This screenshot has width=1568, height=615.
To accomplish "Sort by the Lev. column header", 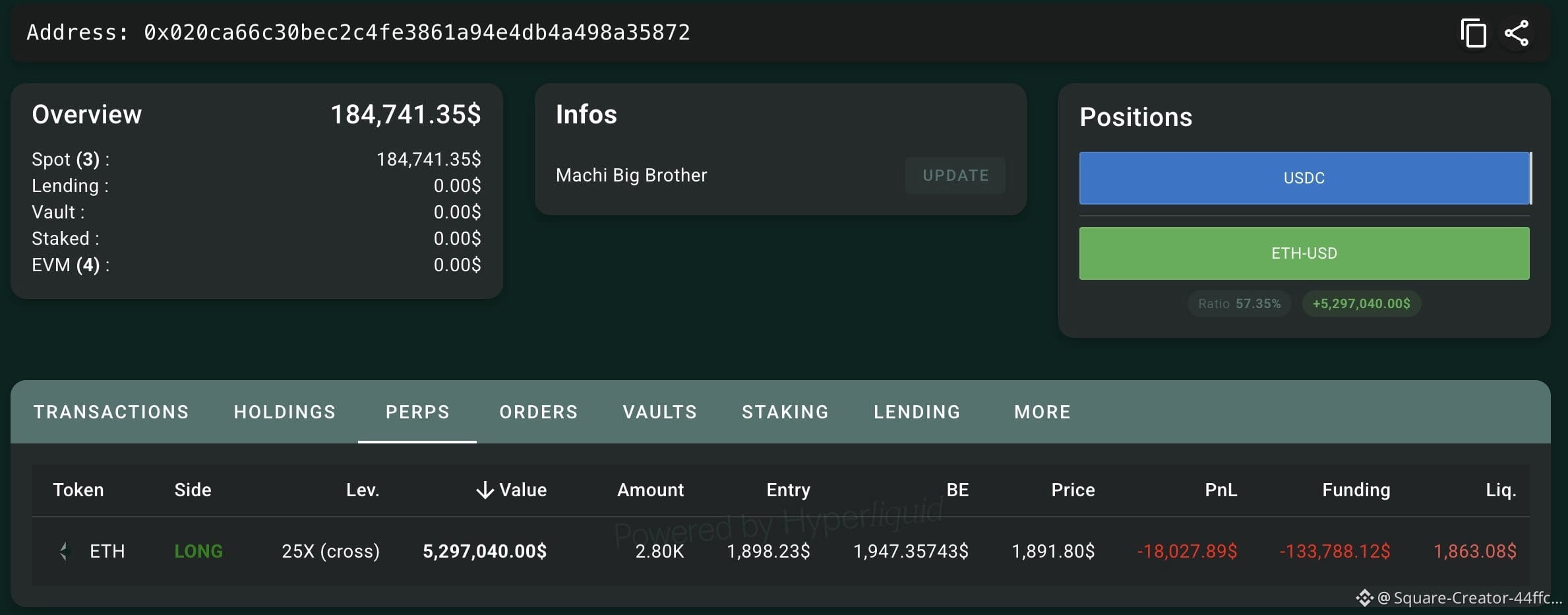I will point(363,490).
